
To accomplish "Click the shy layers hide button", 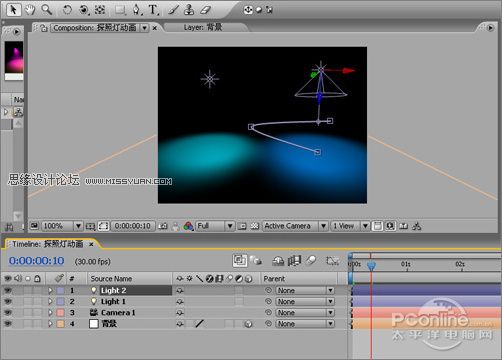I will (x=278, y=261).
